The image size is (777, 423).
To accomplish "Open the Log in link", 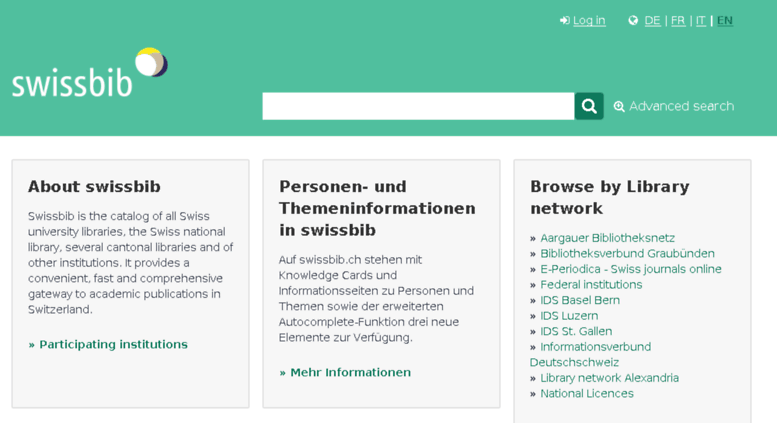I will (x=589, y=21).
